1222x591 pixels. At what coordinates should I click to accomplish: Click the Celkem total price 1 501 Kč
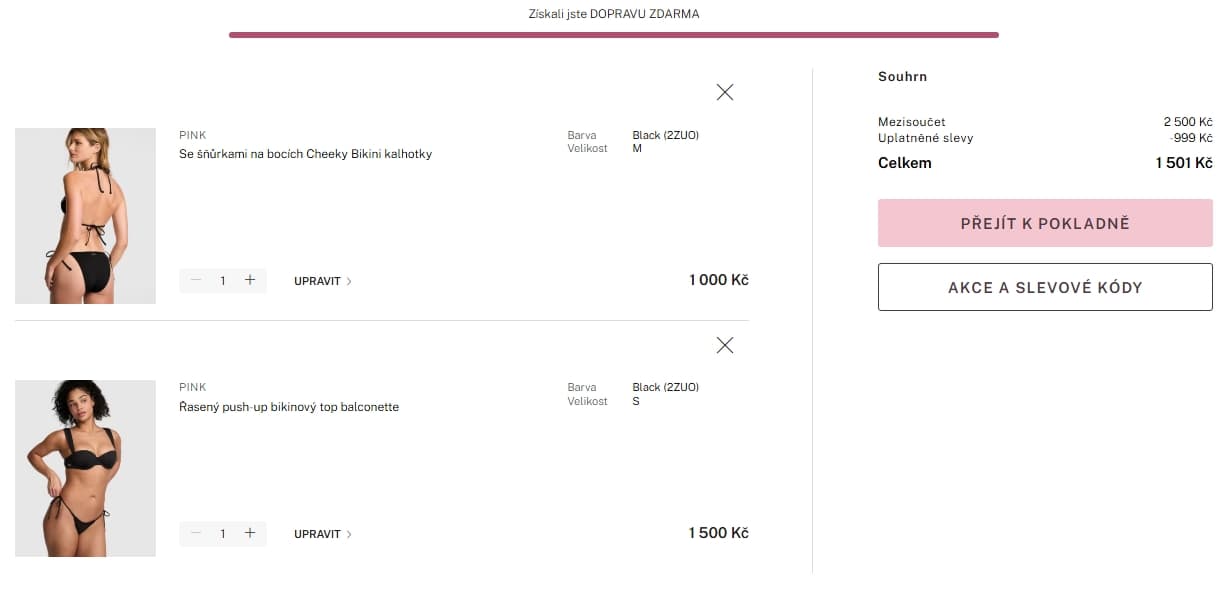[1184, 163]
